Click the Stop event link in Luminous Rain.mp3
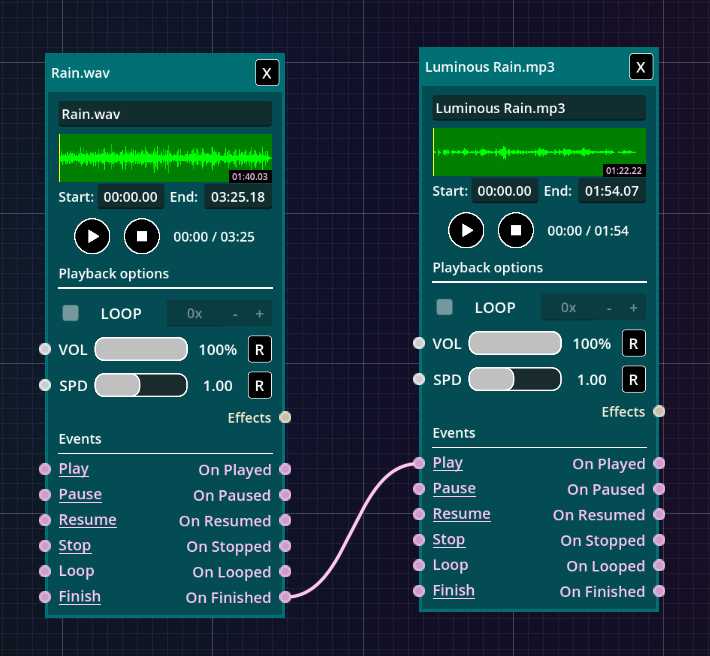The width and height of the screenshot is (710, 656). (x=448, y=539)
